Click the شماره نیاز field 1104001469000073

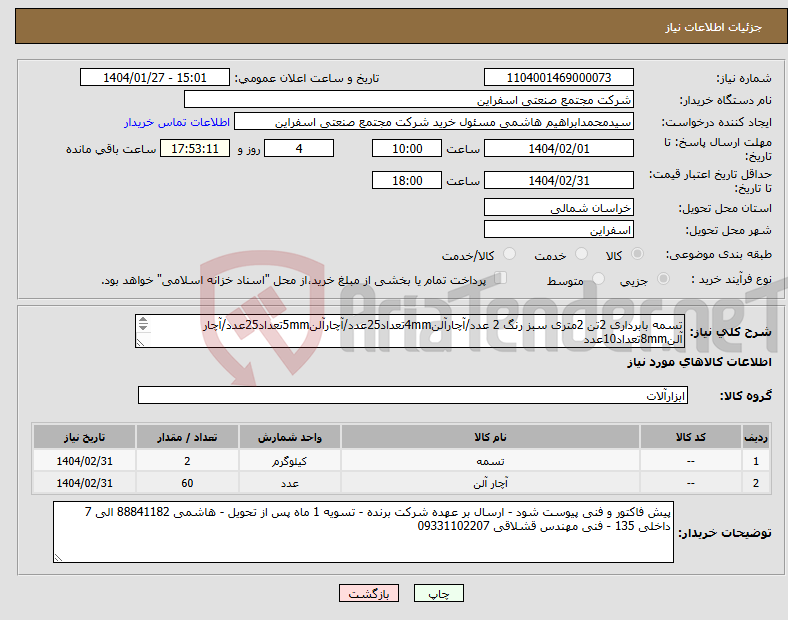559,77
